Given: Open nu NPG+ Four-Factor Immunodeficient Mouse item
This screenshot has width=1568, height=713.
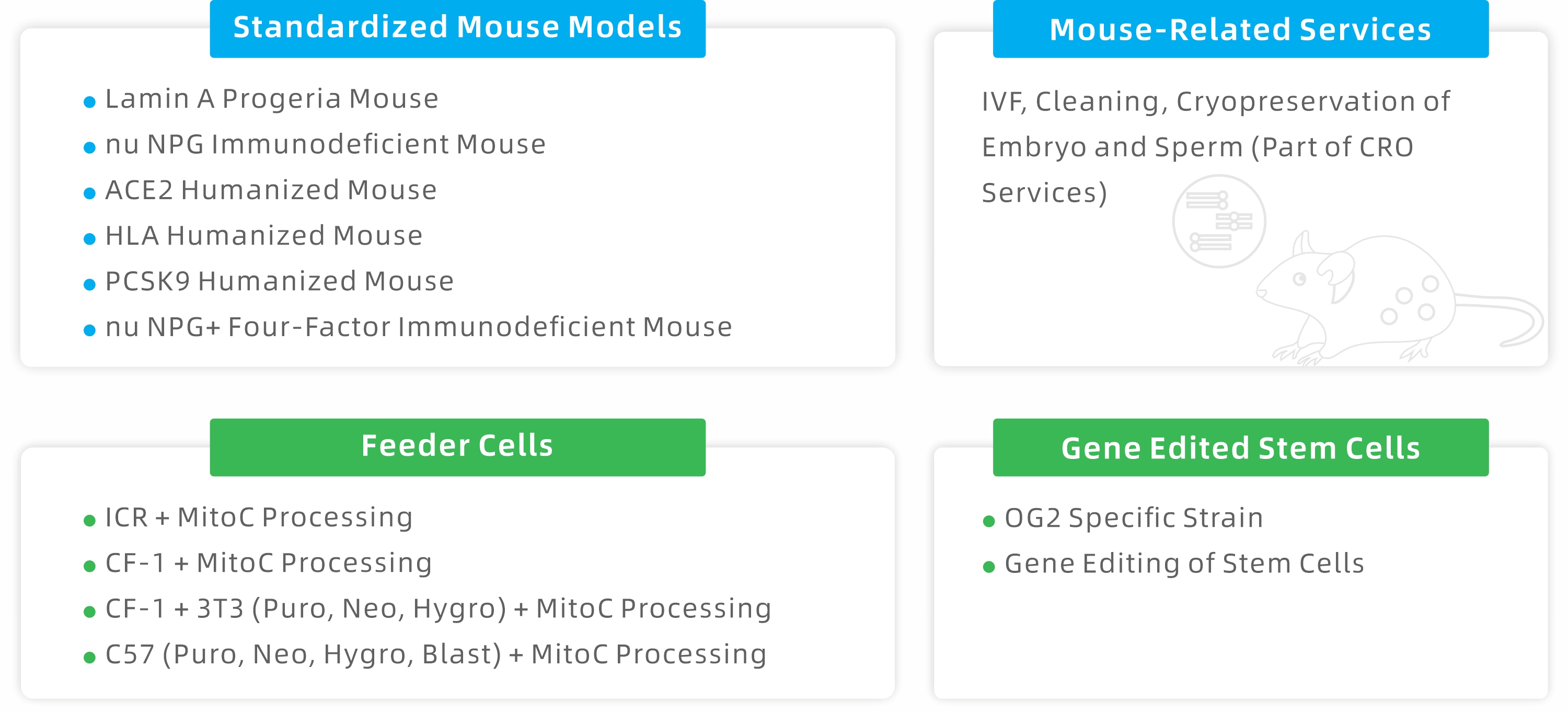Looking at the screenshot, I should [419, 327].
